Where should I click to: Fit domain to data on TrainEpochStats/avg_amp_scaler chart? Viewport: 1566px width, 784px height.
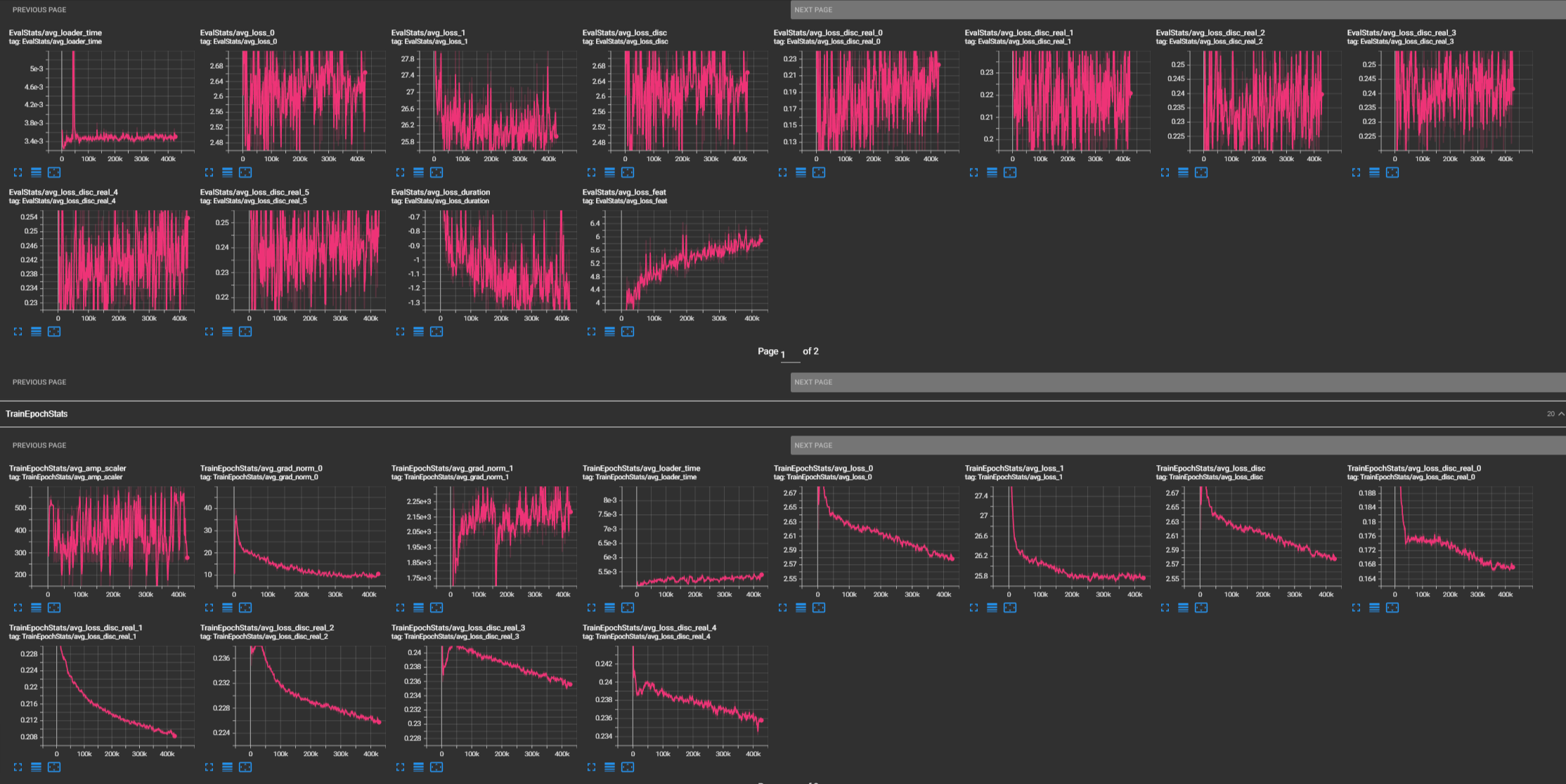click(54, 608)
